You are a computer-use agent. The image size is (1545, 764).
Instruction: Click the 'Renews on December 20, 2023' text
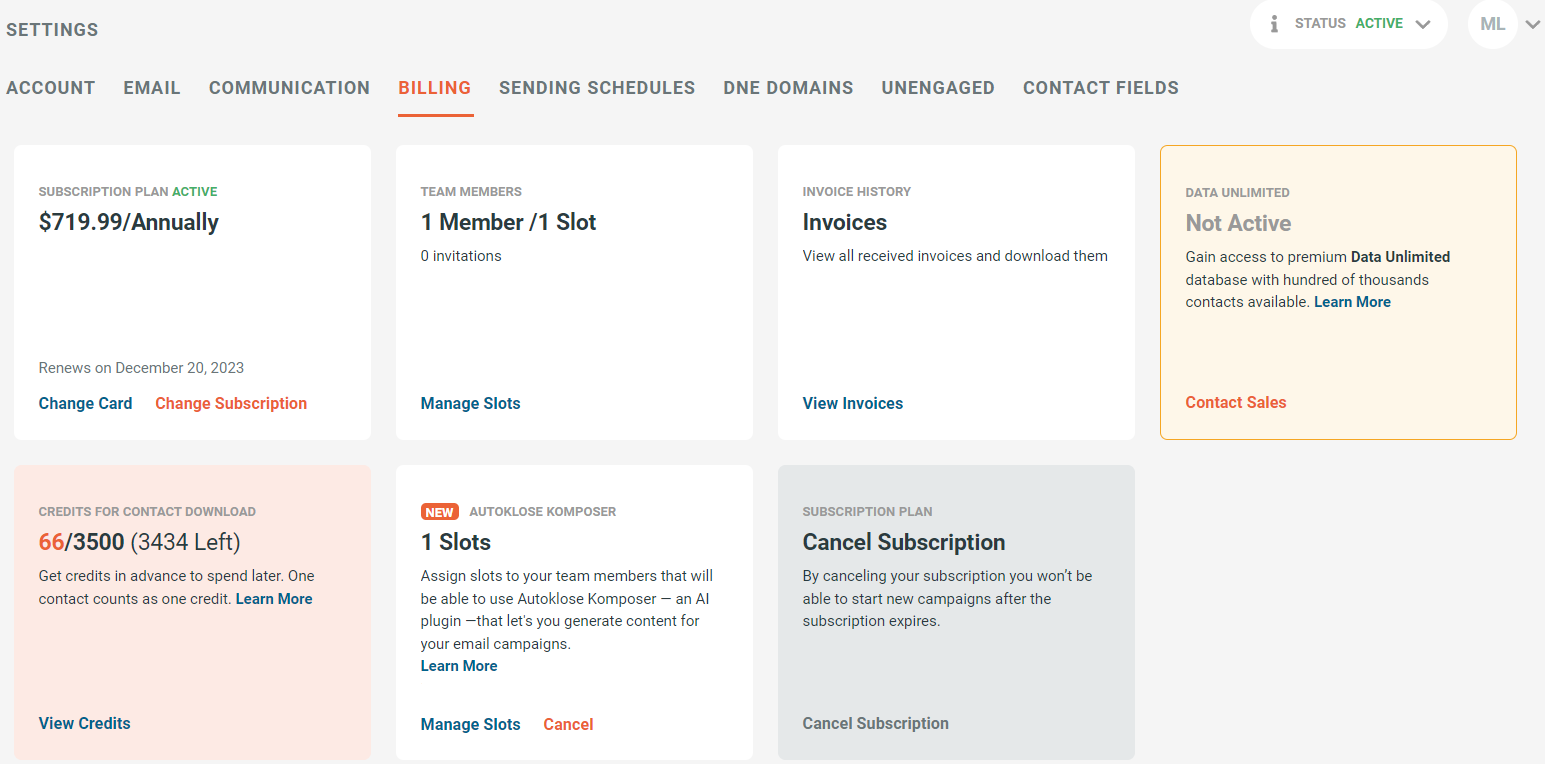[x=141, y=368]
